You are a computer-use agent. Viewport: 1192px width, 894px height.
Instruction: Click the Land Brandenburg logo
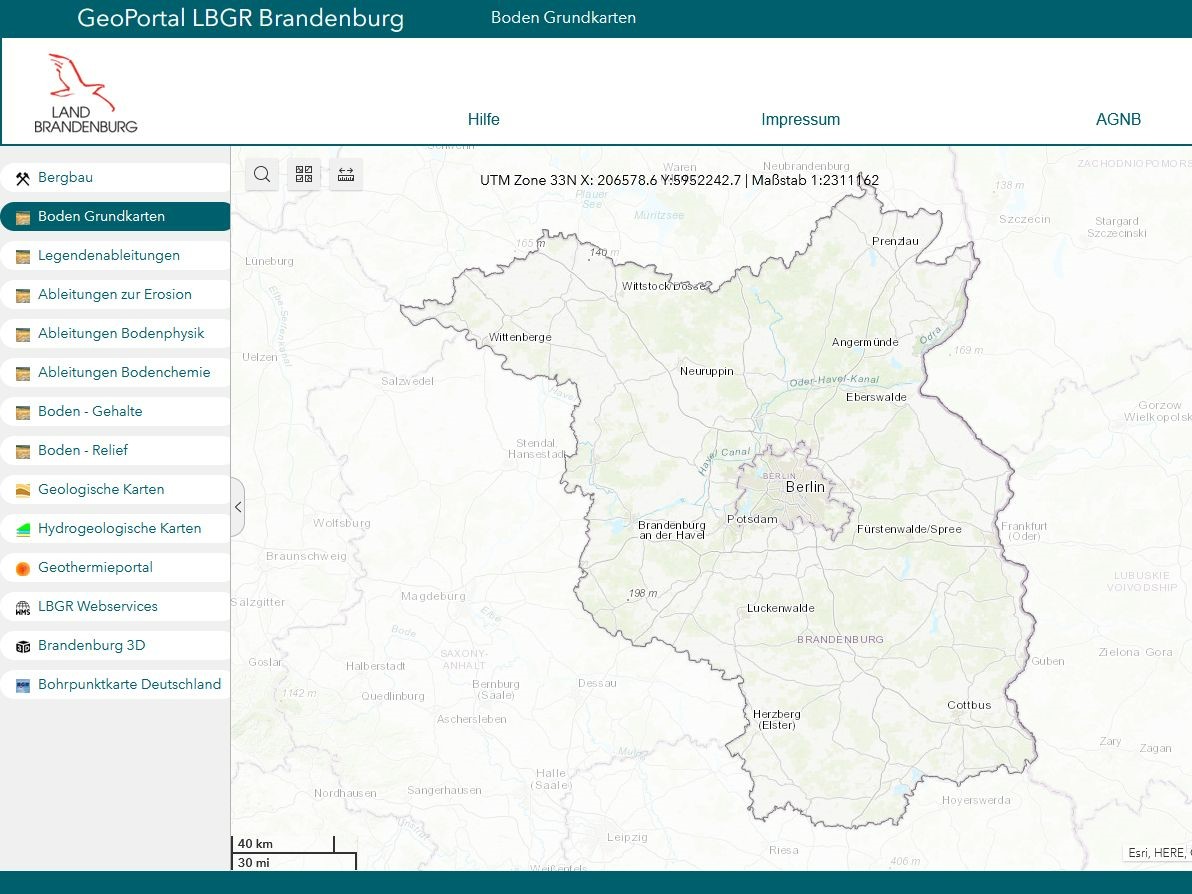pos(86,93)
